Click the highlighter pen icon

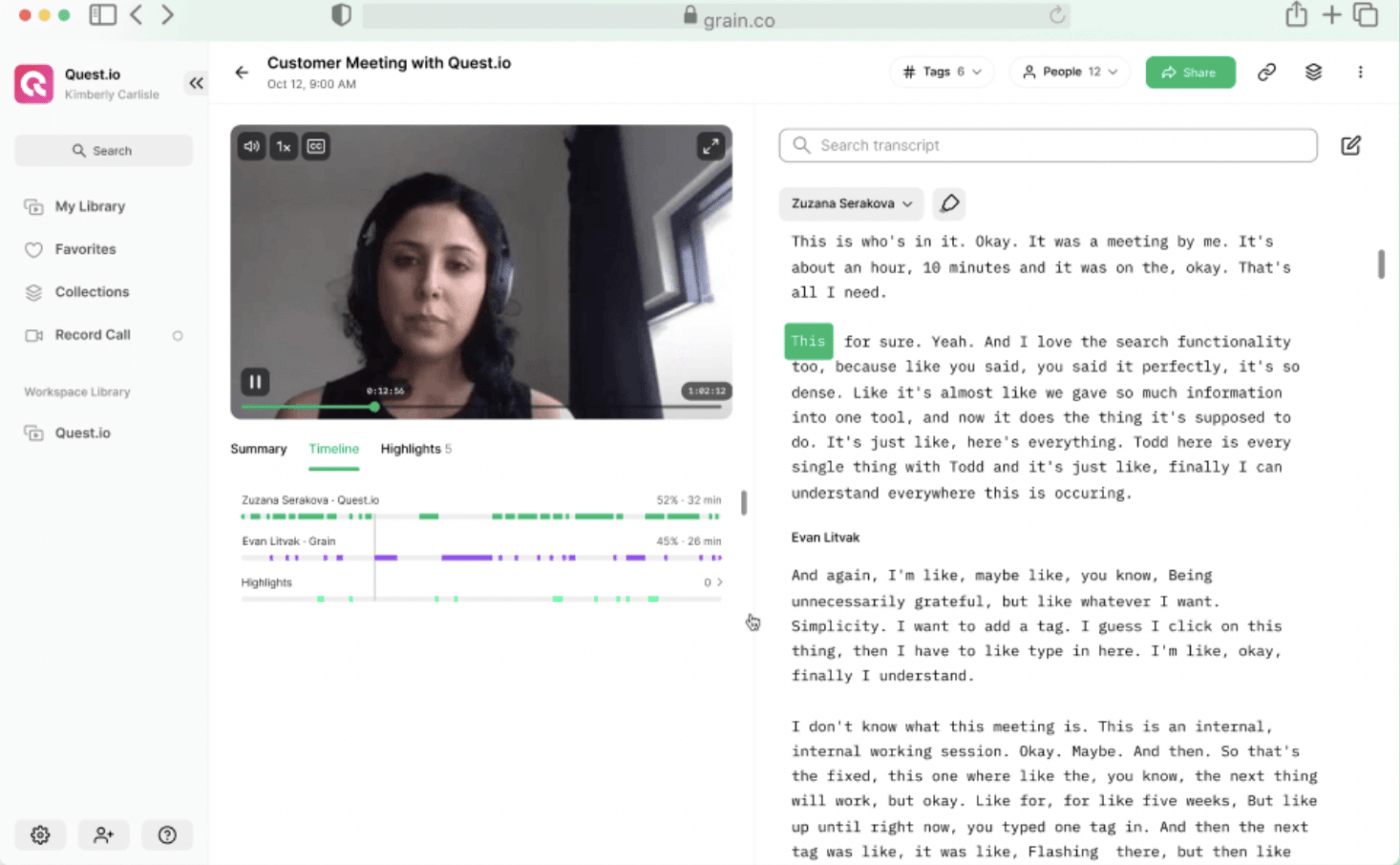[x=949, y=203]
